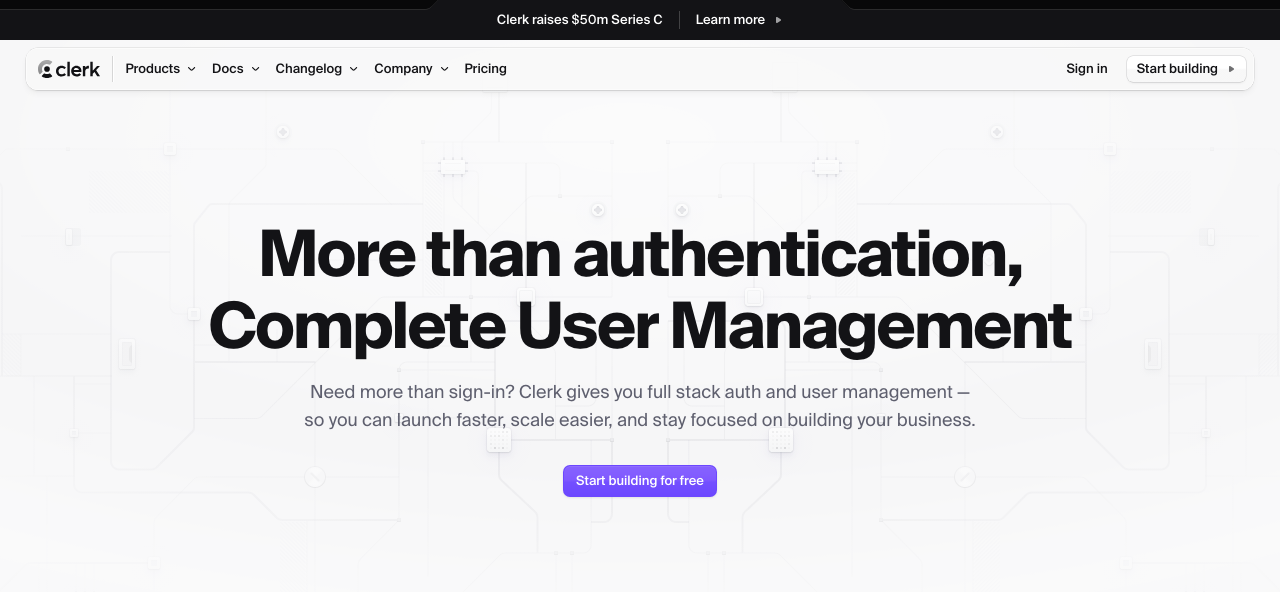Click the Start building for free button
The height and width of the screenshot is (592, 1280).
tap(639, 481)
